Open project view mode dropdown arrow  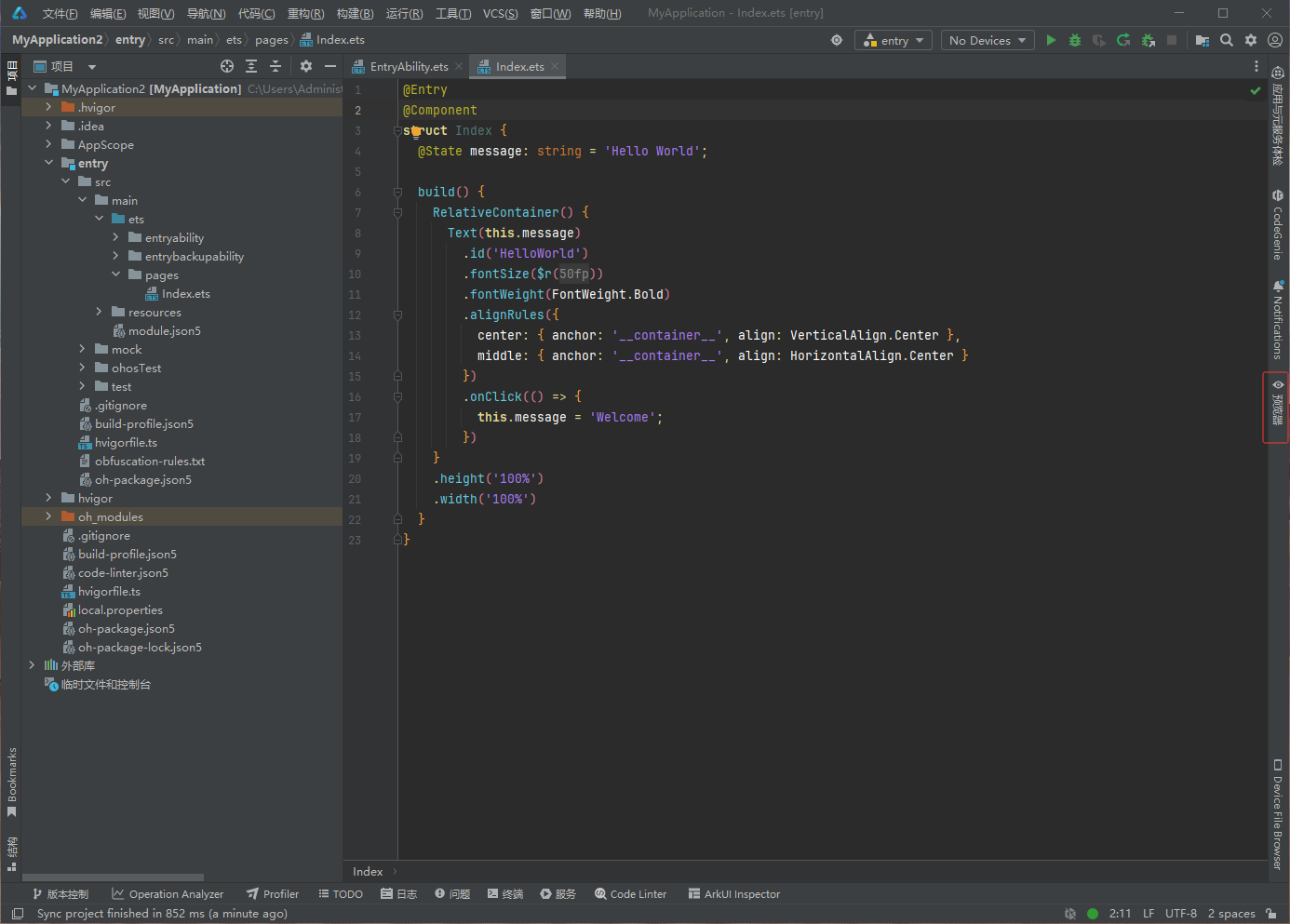pyautogui.click(x=92, y=67)
